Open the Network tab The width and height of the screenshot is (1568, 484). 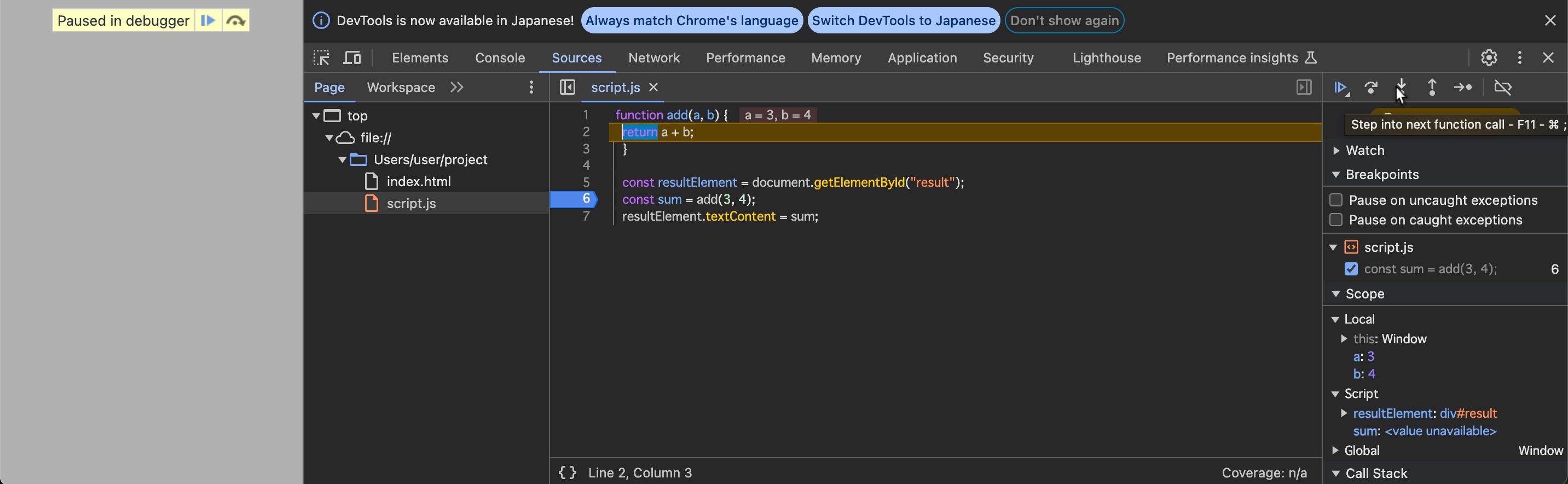tap(653, 58)
